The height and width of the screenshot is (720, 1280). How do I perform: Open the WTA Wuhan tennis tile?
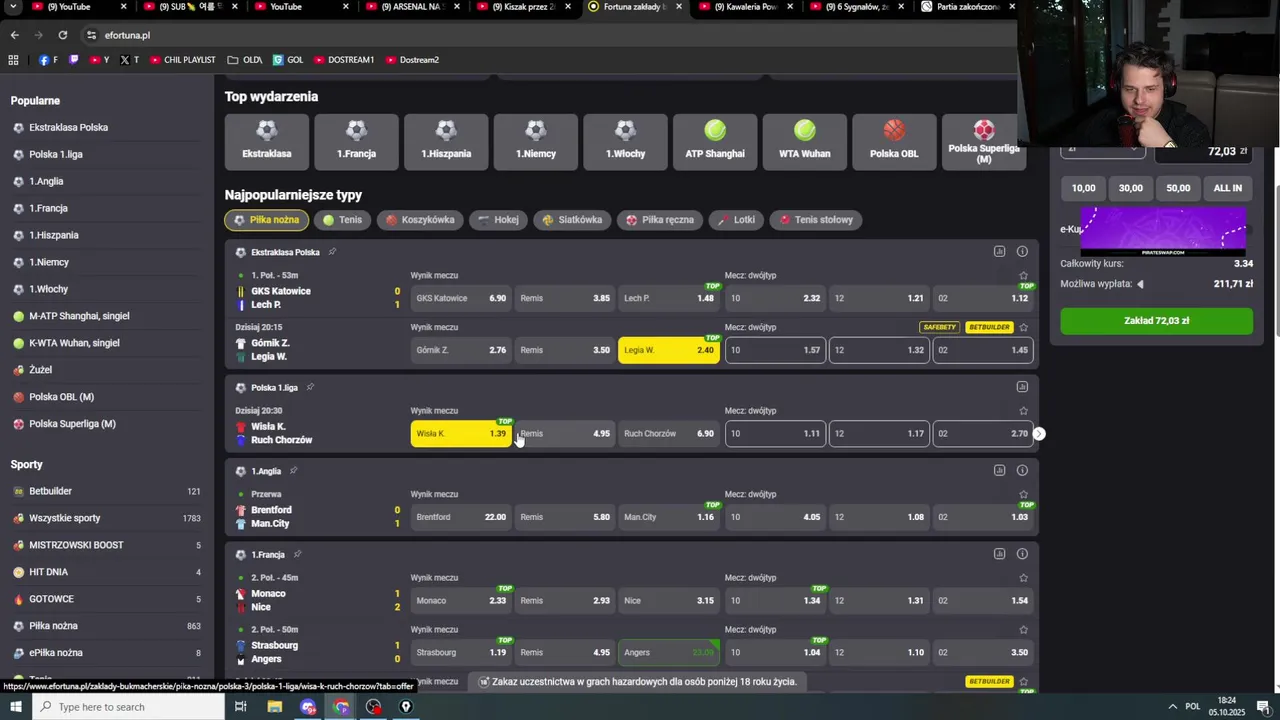tap(805, 142)
